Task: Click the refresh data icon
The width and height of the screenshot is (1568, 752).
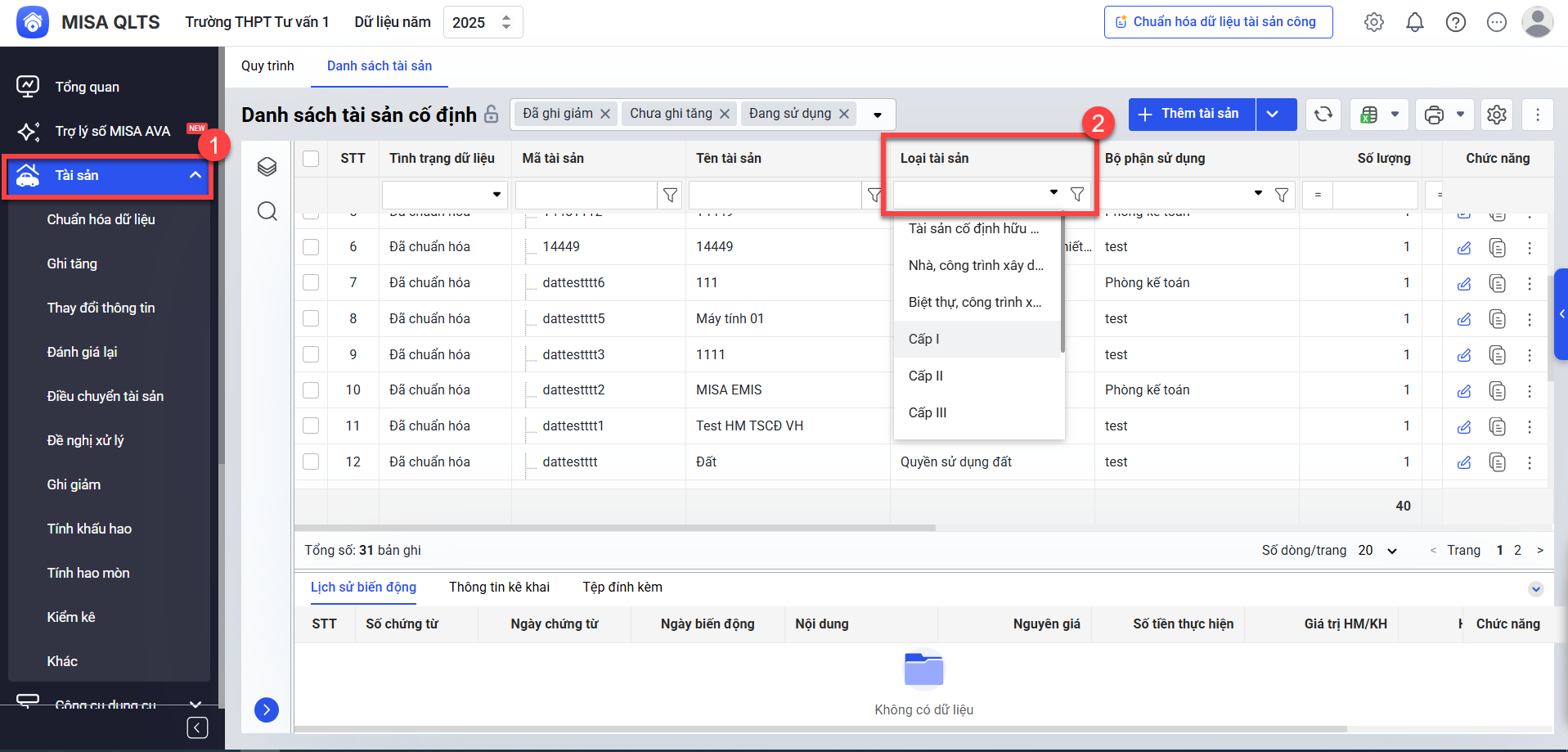Action: pos(1323,115)
